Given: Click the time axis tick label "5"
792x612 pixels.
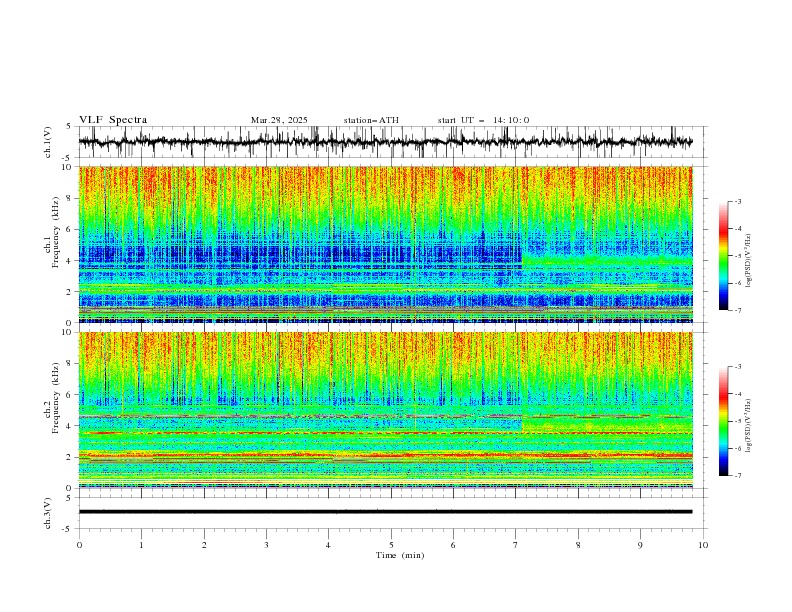Looking at the screenshot, I should coord(391,545).
